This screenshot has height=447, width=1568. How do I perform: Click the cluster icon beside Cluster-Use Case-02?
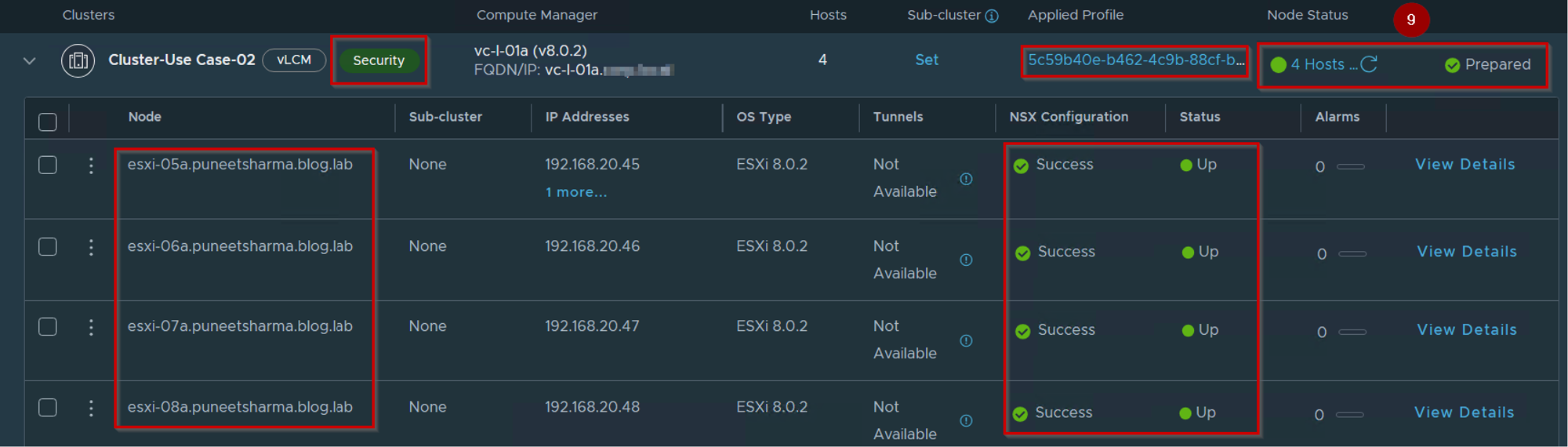78,60
